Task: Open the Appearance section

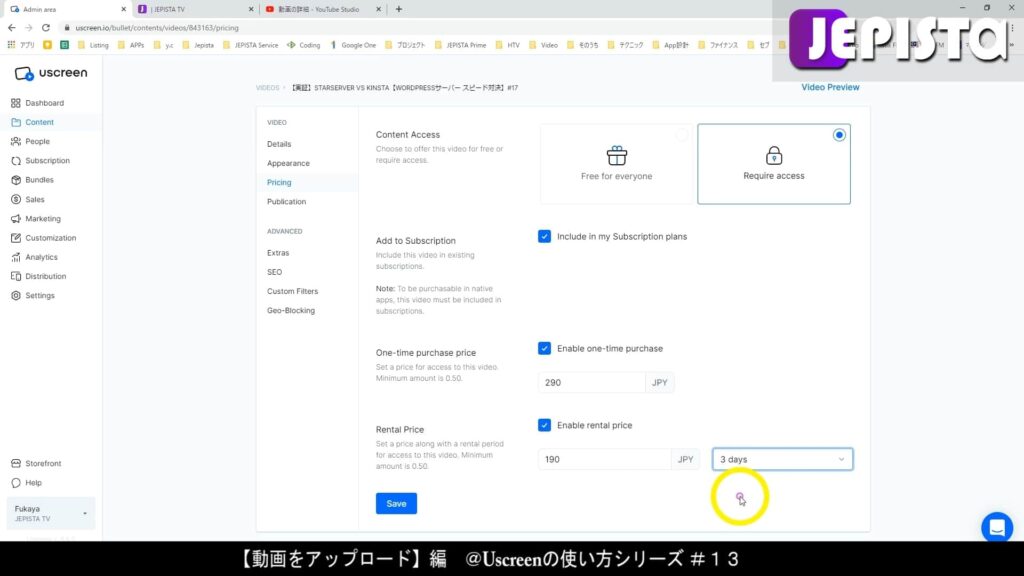Action: pos(288,163)
